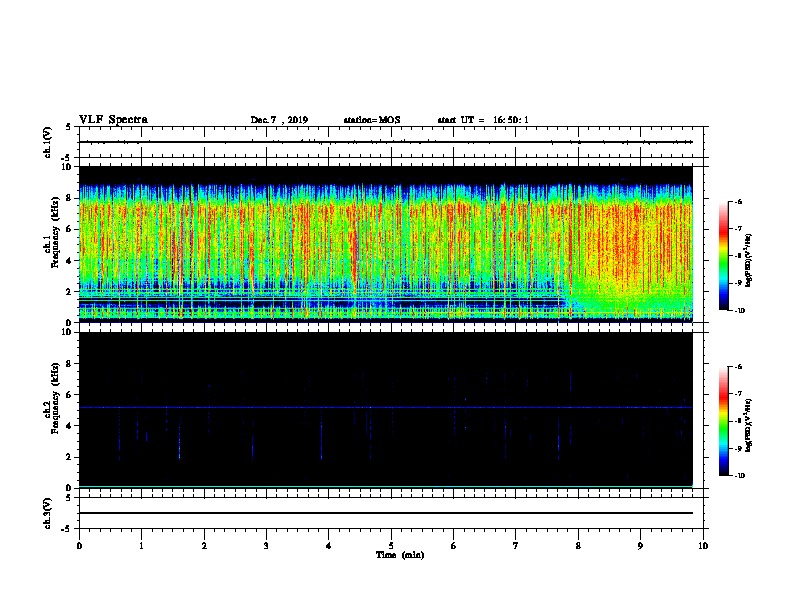Click the blue horizontal line in ch.2 spectrogram
The width and height of the screenshot is (792, 612).
(385, 407)
